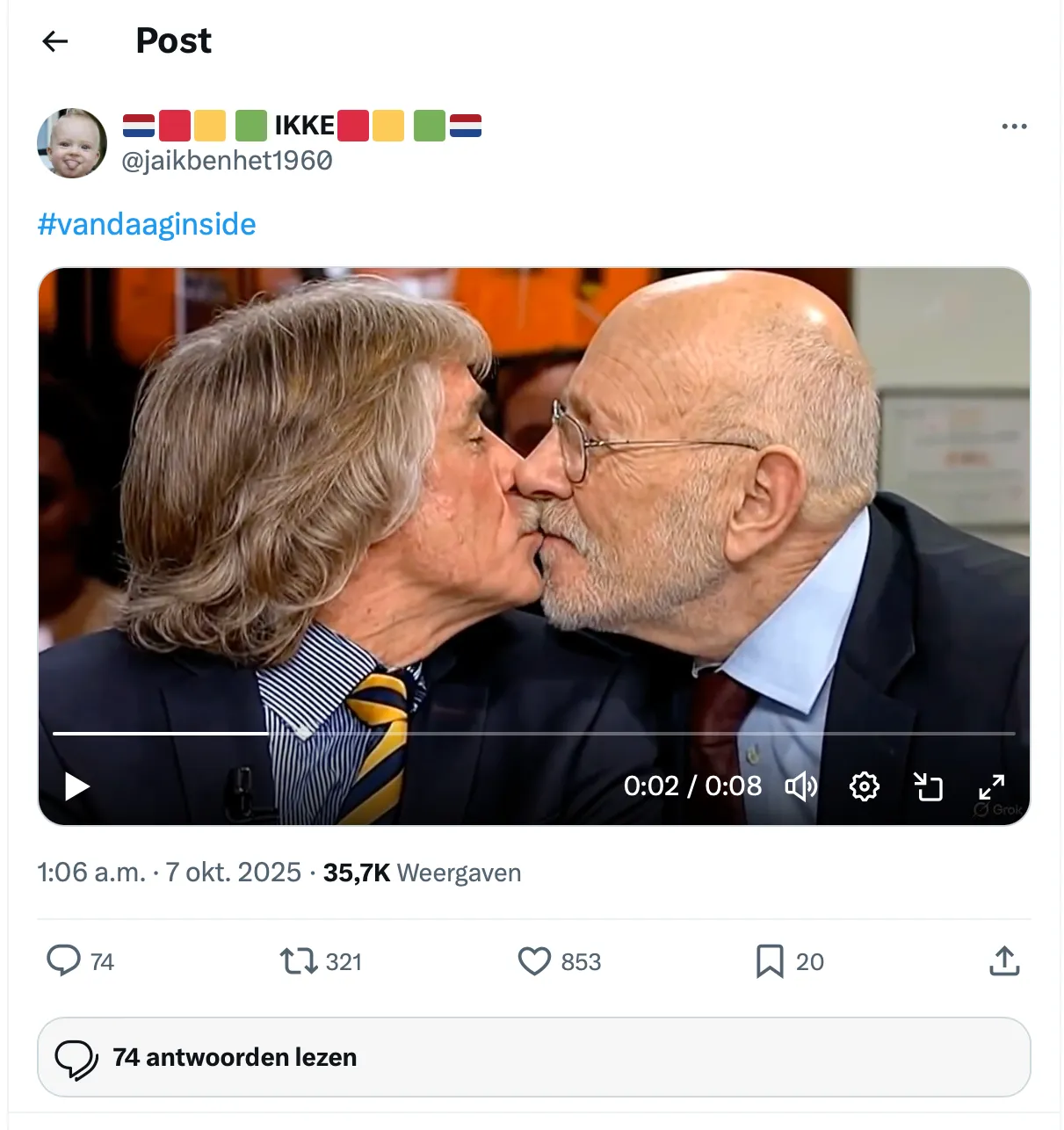Open the '74 antwoorden lezen' button

pos(533,1057)
